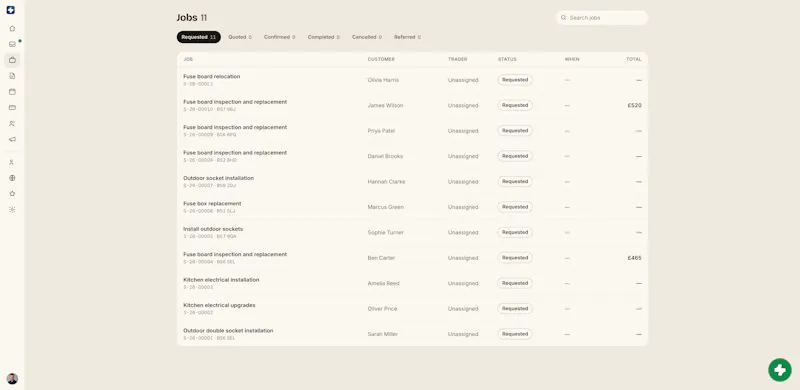Open the Inbox icon with the green dot
Screen dimensions: 800x390
[x=12, y=44]
